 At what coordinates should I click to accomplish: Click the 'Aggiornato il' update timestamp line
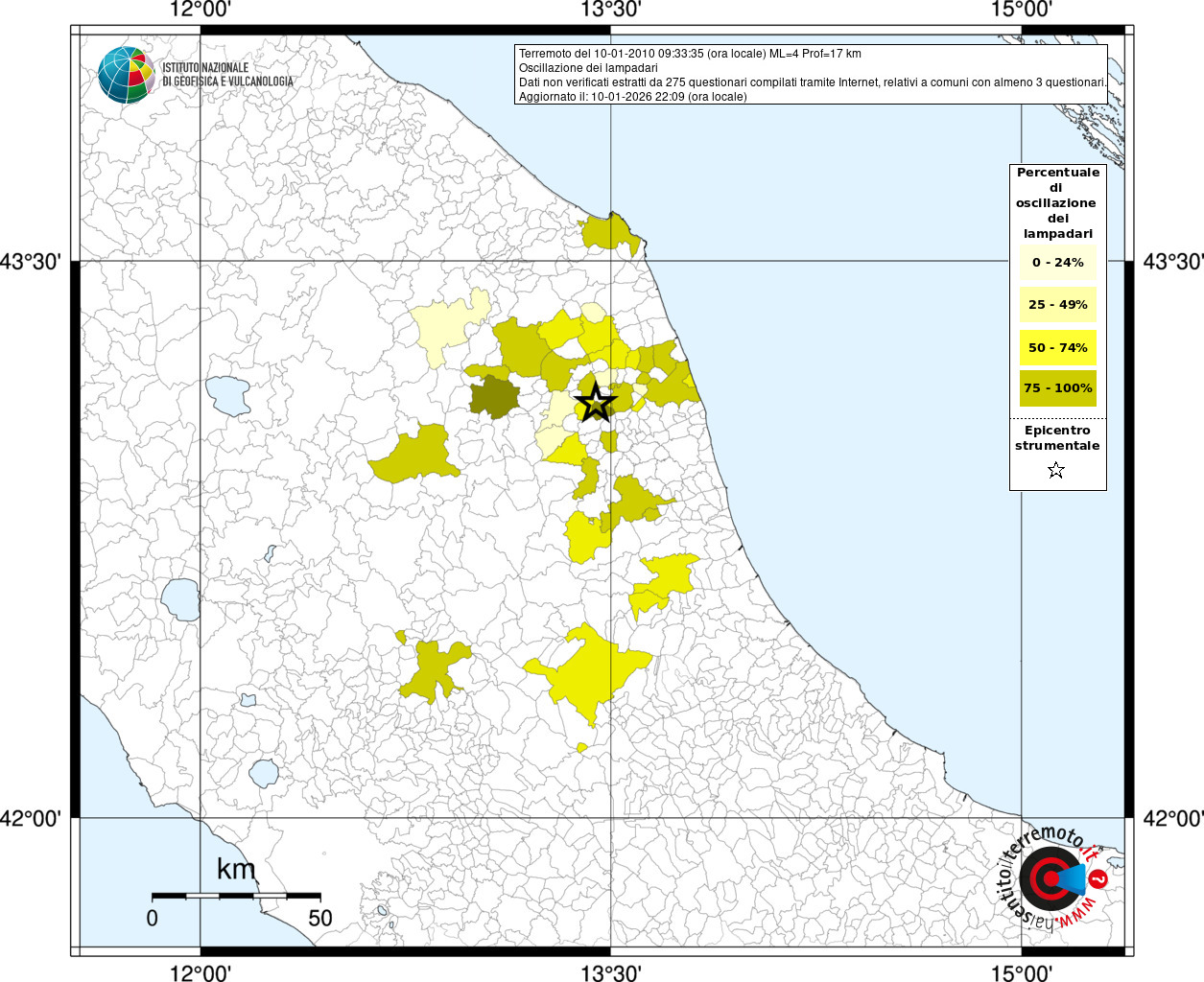coord(632,97)
